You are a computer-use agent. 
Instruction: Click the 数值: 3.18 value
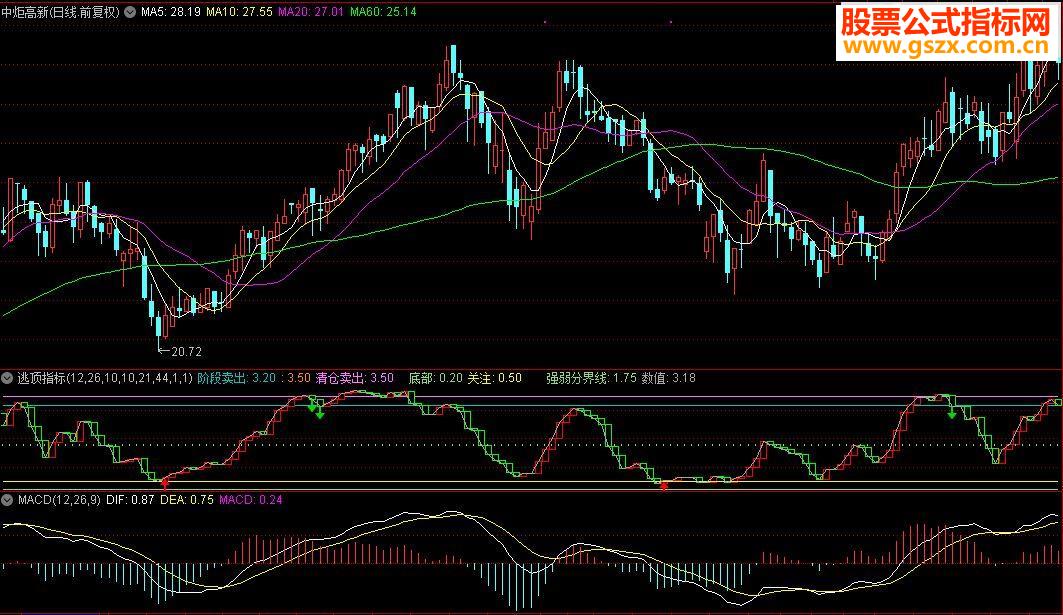point(668,378)
